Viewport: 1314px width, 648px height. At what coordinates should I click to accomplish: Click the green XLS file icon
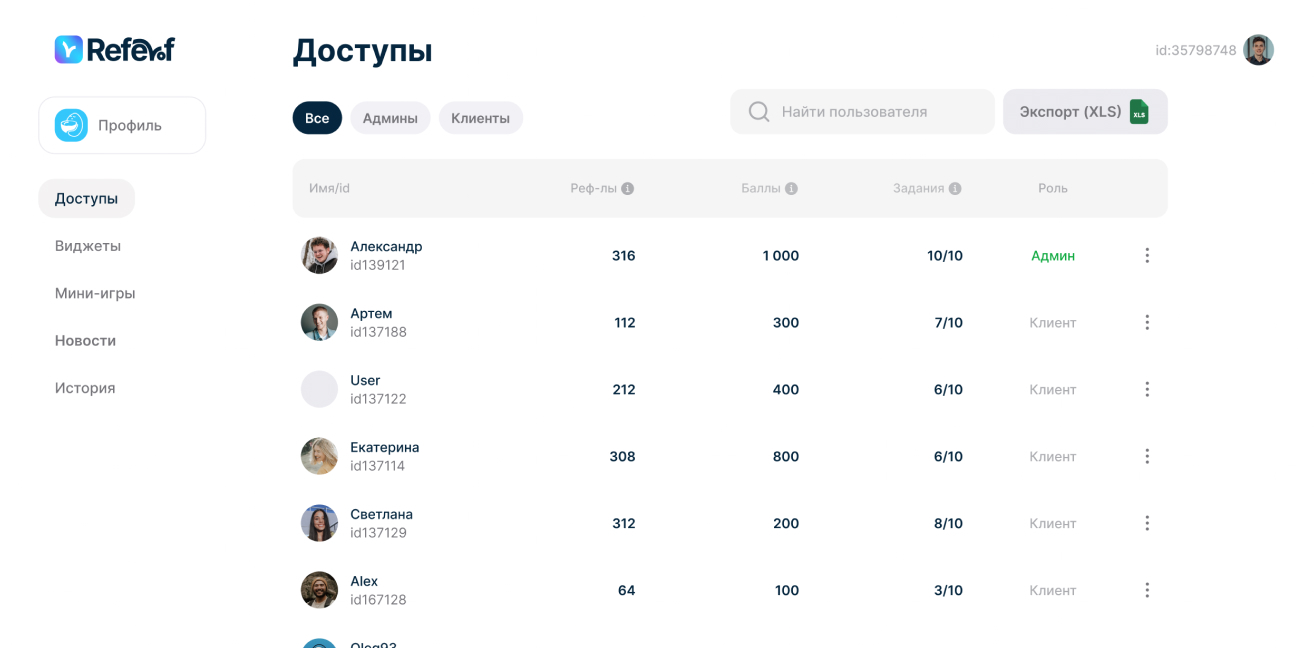1139,112
